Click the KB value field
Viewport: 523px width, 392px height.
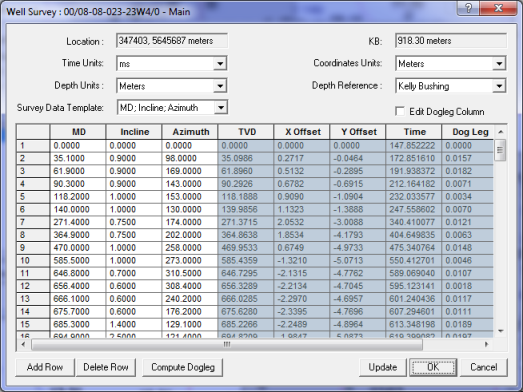[451, 41]
